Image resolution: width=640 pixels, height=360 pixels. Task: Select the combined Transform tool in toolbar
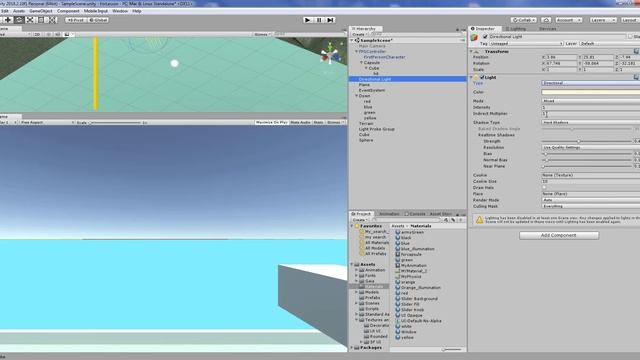[52, 20]
